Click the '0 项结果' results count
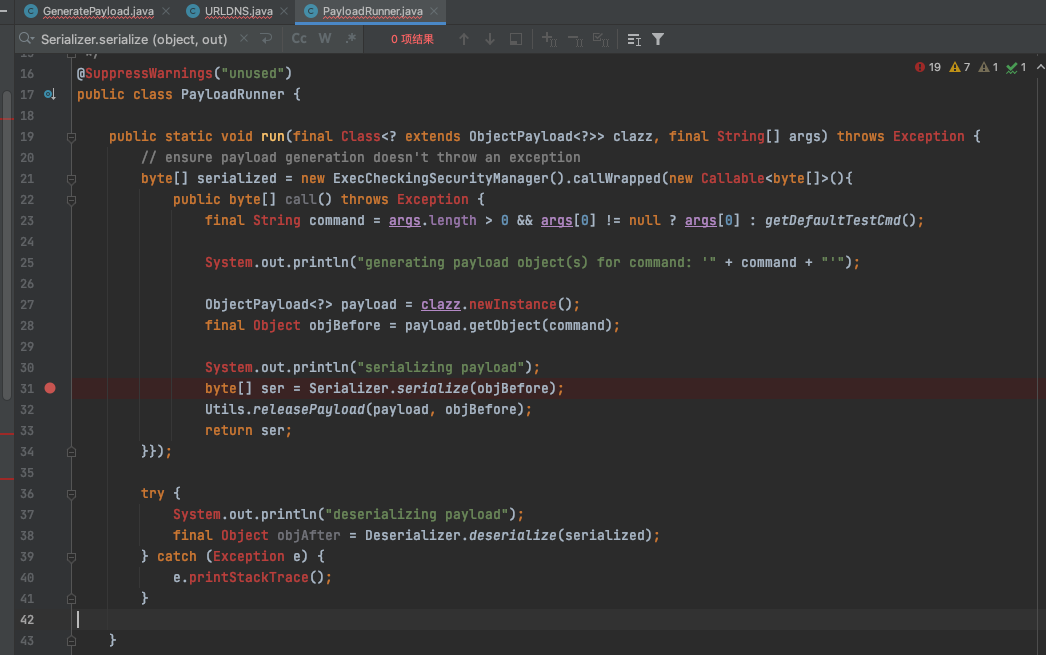 [x=412, y=39]
